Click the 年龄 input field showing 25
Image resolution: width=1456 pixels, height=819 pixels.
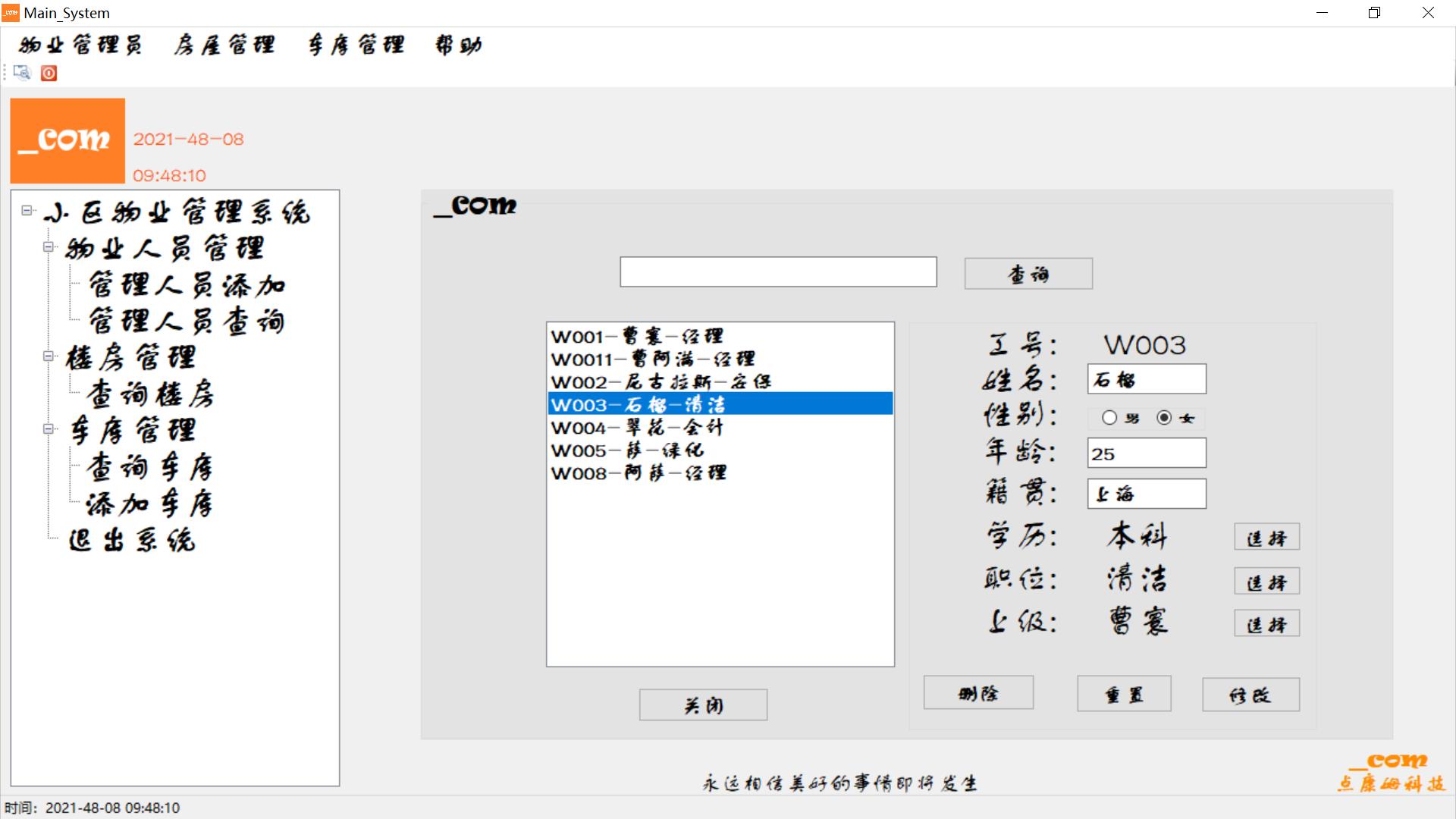point(1147,453)
